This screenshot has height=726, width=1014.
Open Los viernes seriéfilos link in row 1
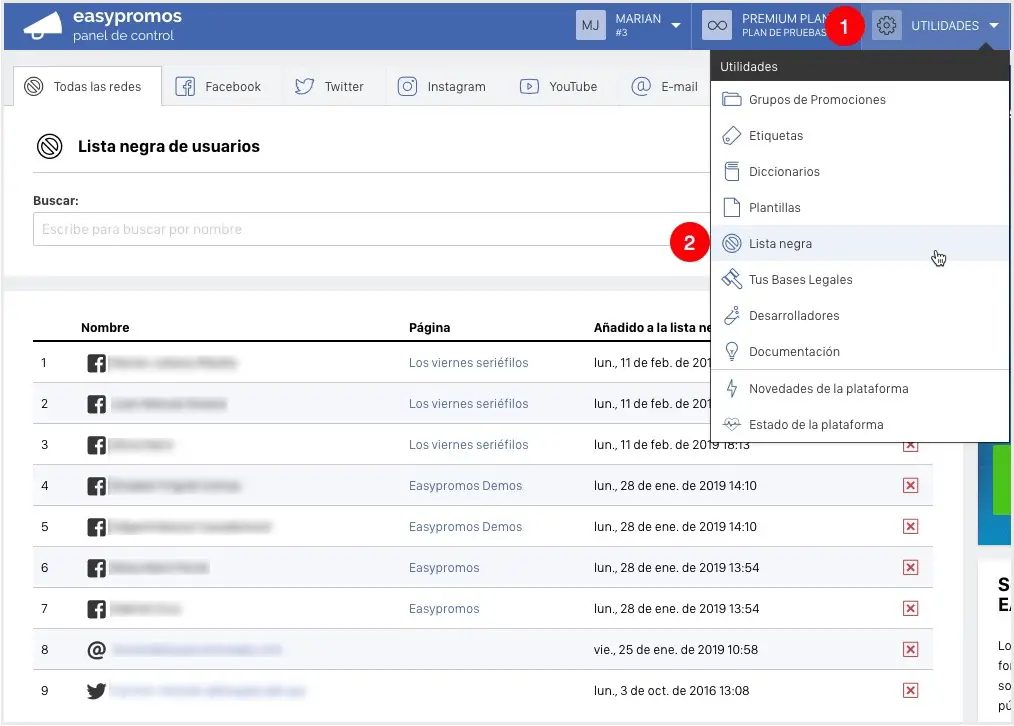(468, 363)
